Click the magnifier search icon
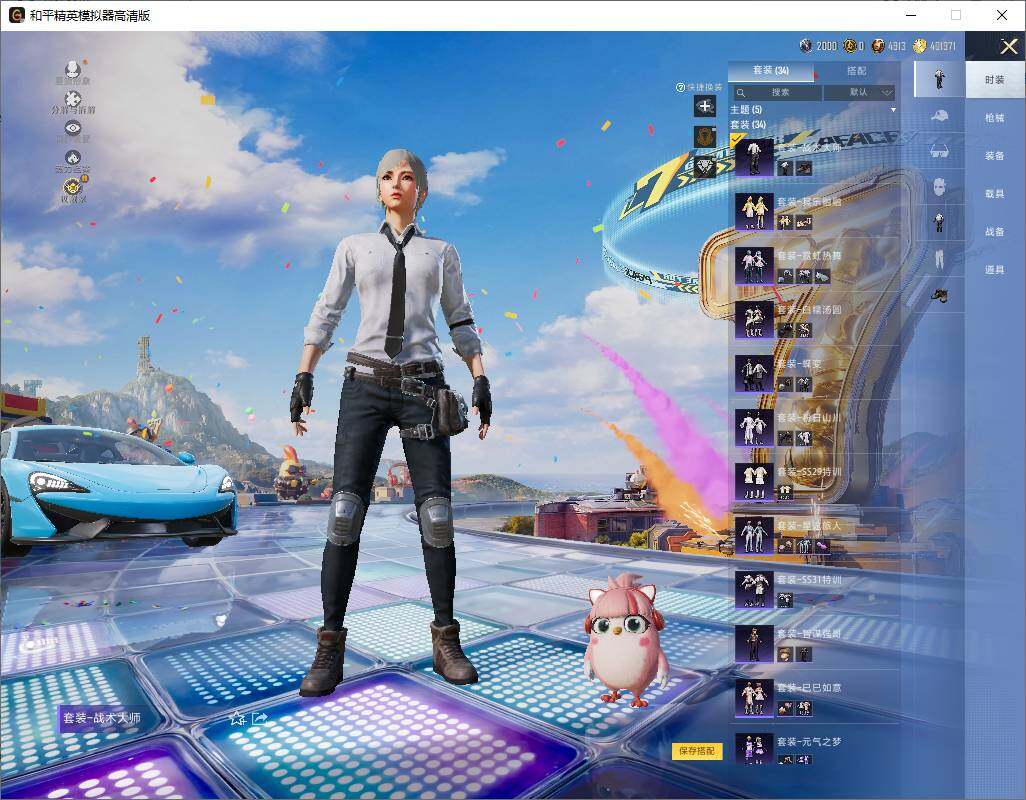Viewport: 1026px width, 800px height. coord(741,93)
